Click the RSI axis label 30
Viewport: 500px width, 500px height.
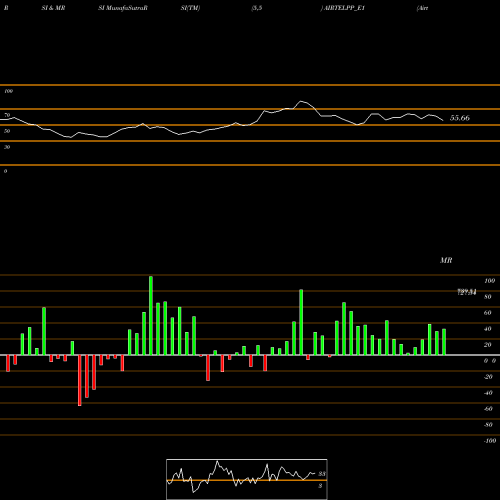7,147
